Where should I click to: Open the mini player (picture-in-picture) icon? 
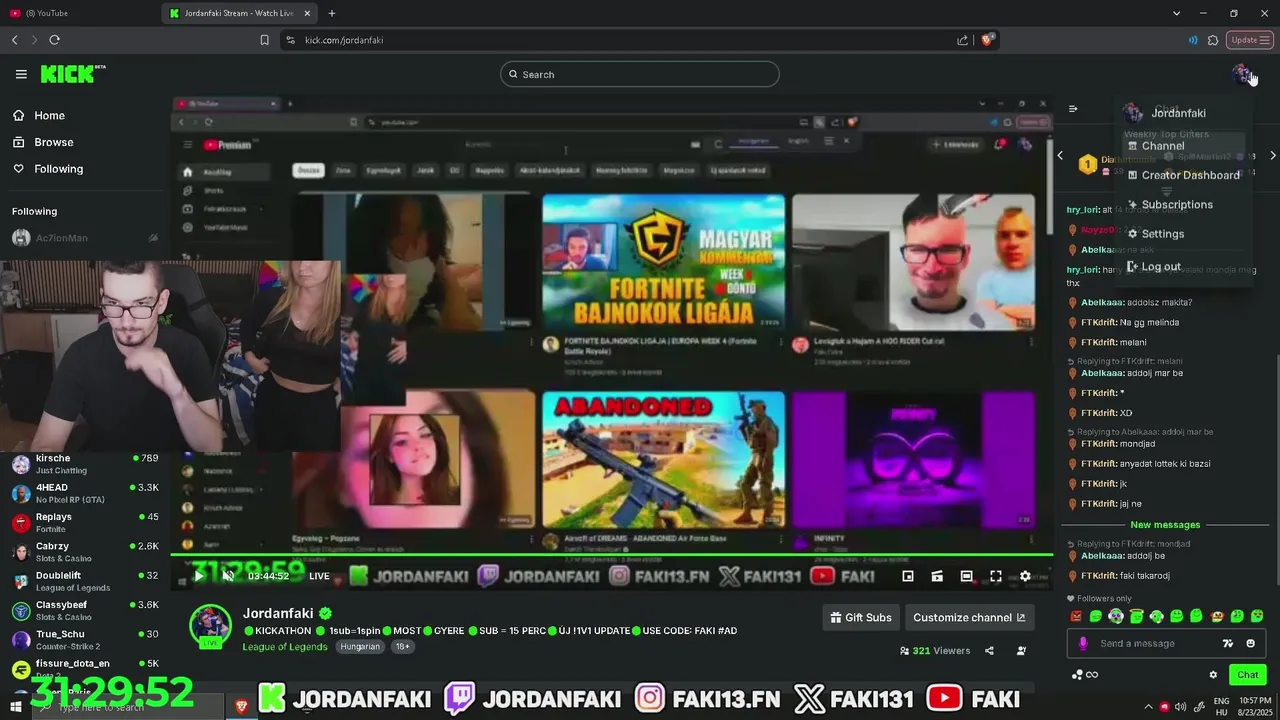pyautogui.click(x=908, y=576)
